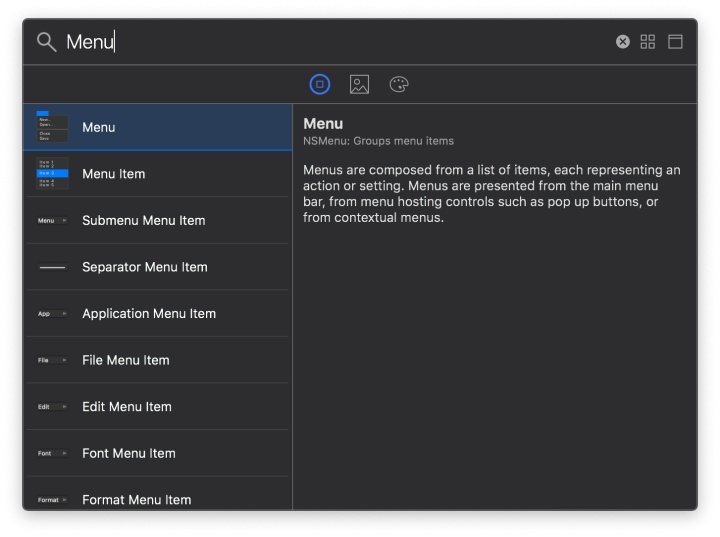The width and height of the screenshot is (720, 537).
Task: Click the Menu Item row thumbnail
Action: click(52, 174)
